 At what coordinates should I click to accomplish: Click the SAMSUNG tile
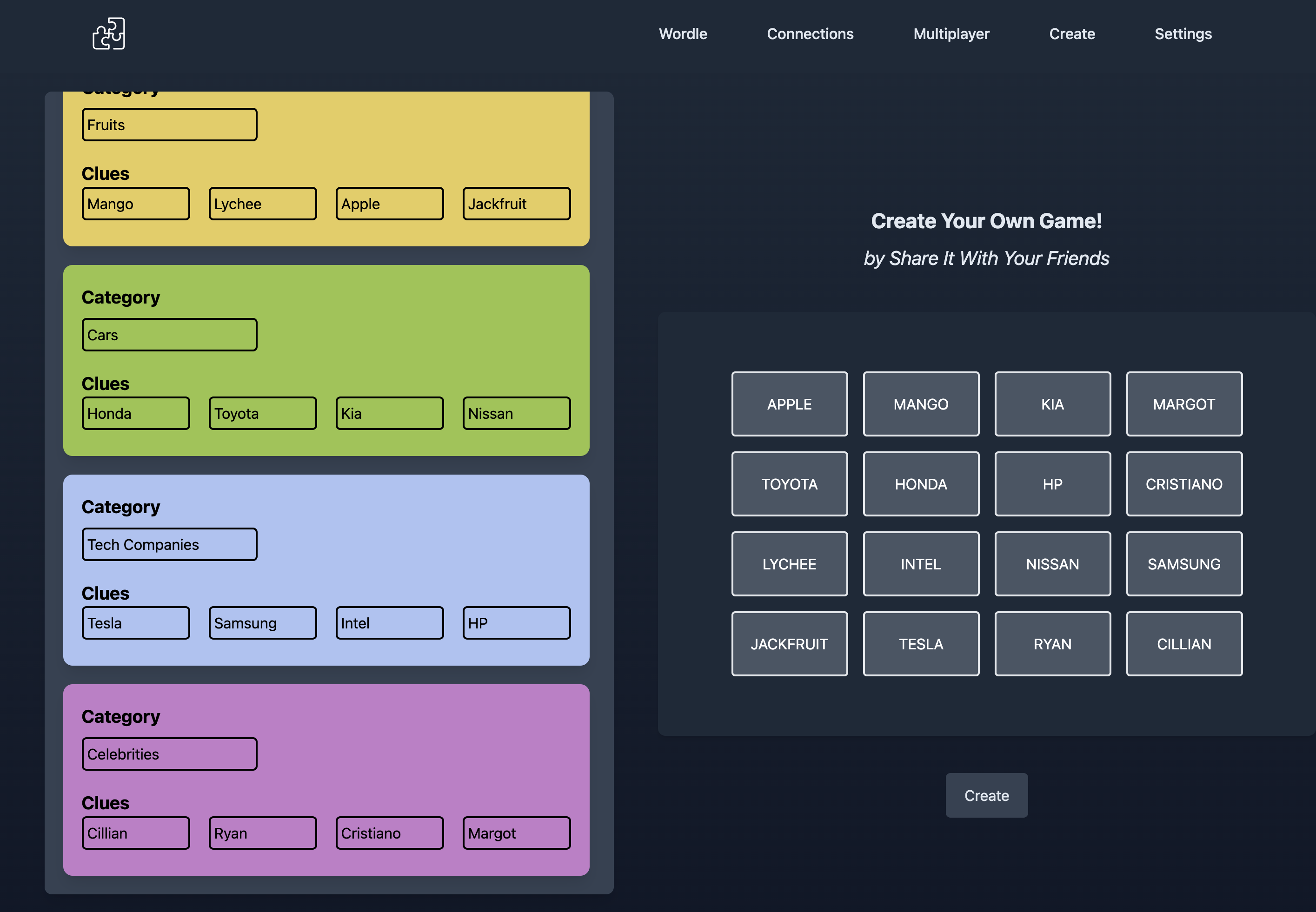(1184, 563)
